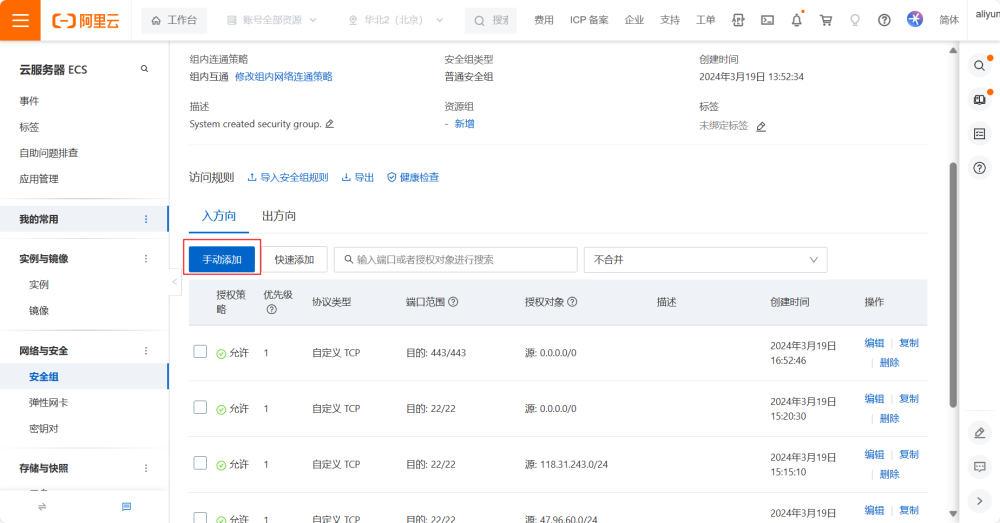Switch to the 出方向 tab
Screen dimensions: 1000x523
279,216
